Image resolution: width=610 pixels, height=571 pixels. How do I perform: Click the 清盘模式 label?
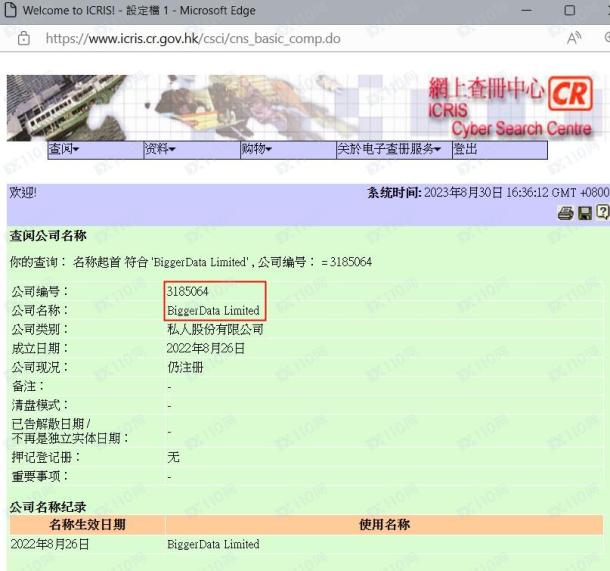click(x=40, y=405)
